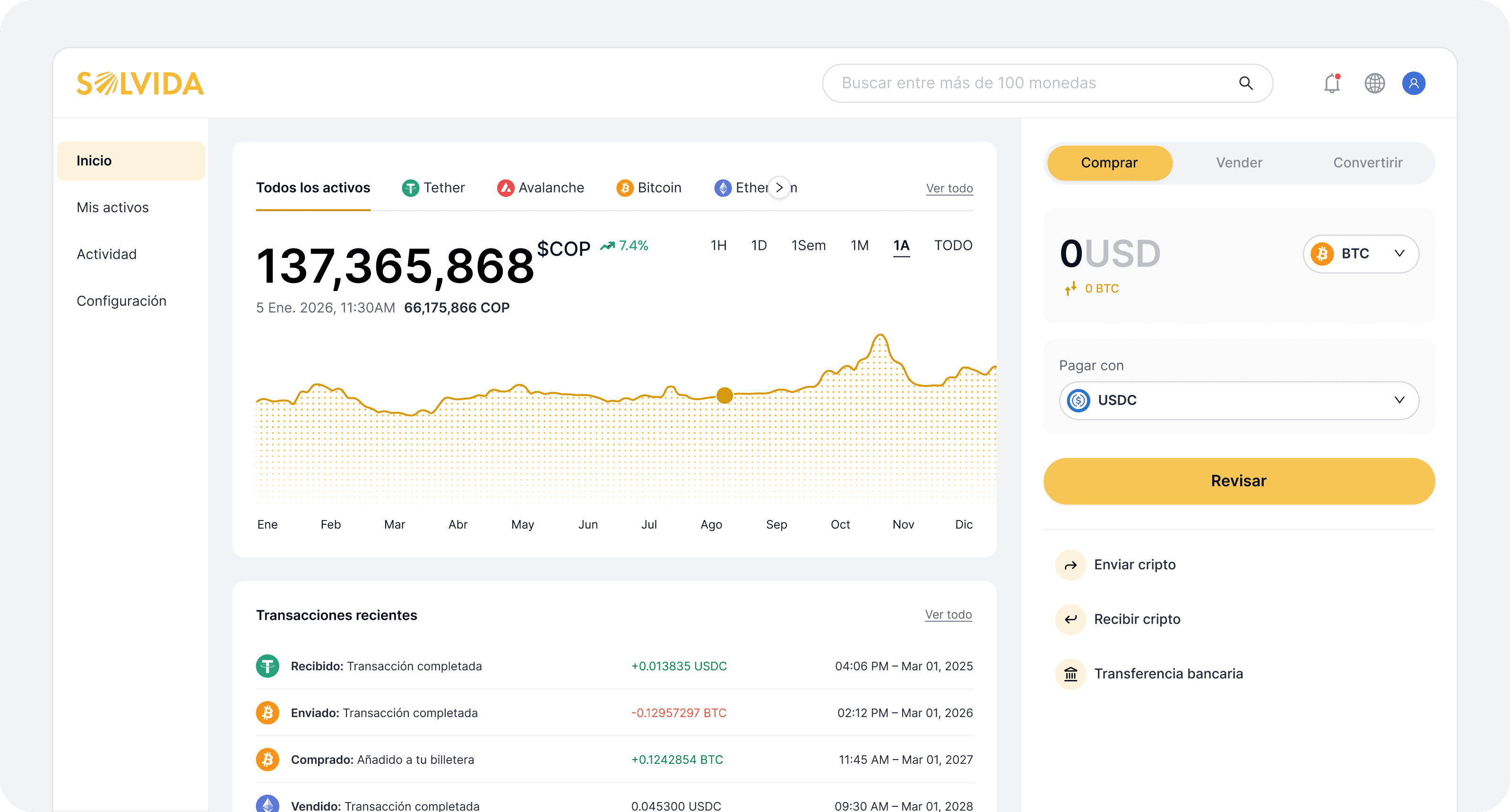Image resolution: width=1510 pixels, height=812 pixels.
Task: Open Ver todo for recent transactions
Action: click(x=949, y=615)
